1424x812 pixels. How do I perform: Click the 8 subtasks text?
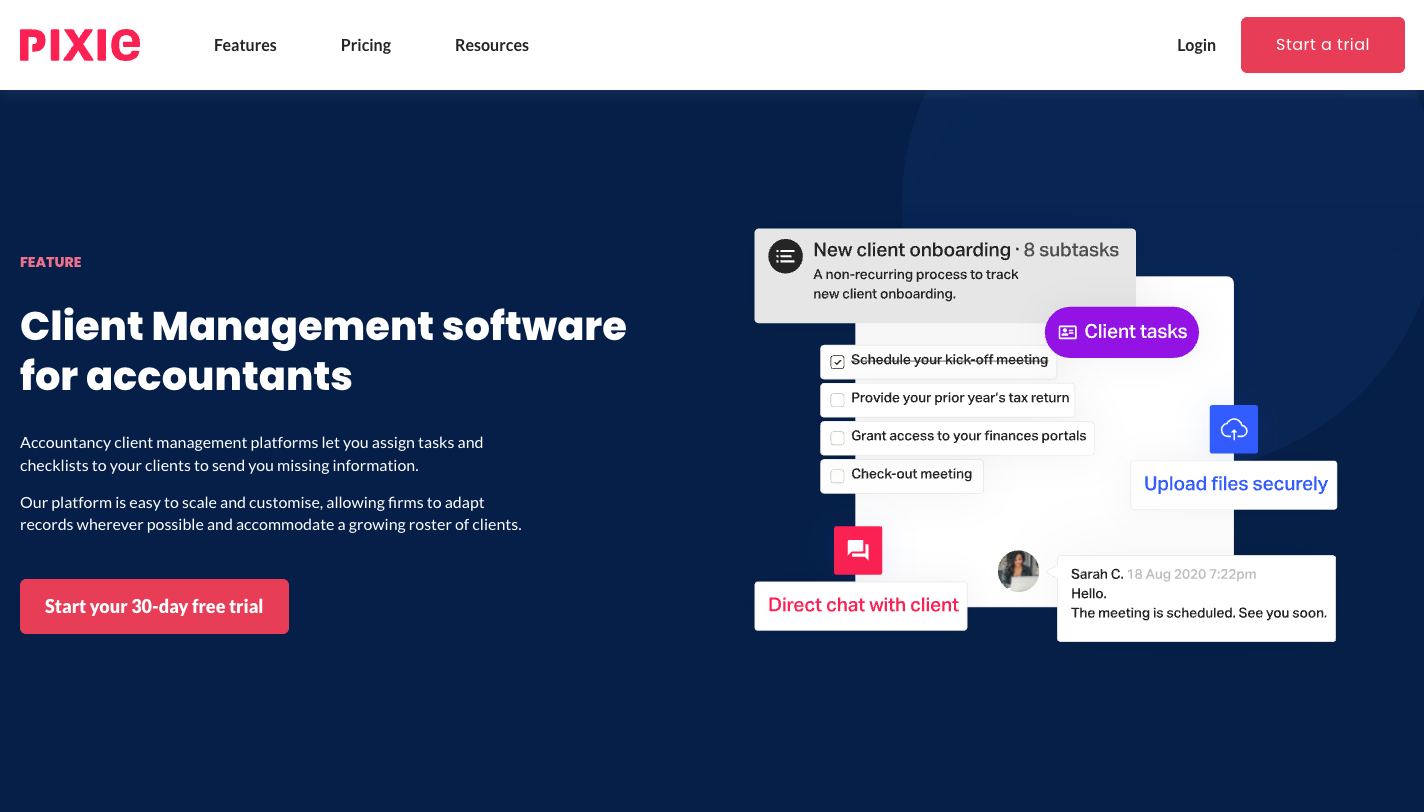[x=1071, y=250]
